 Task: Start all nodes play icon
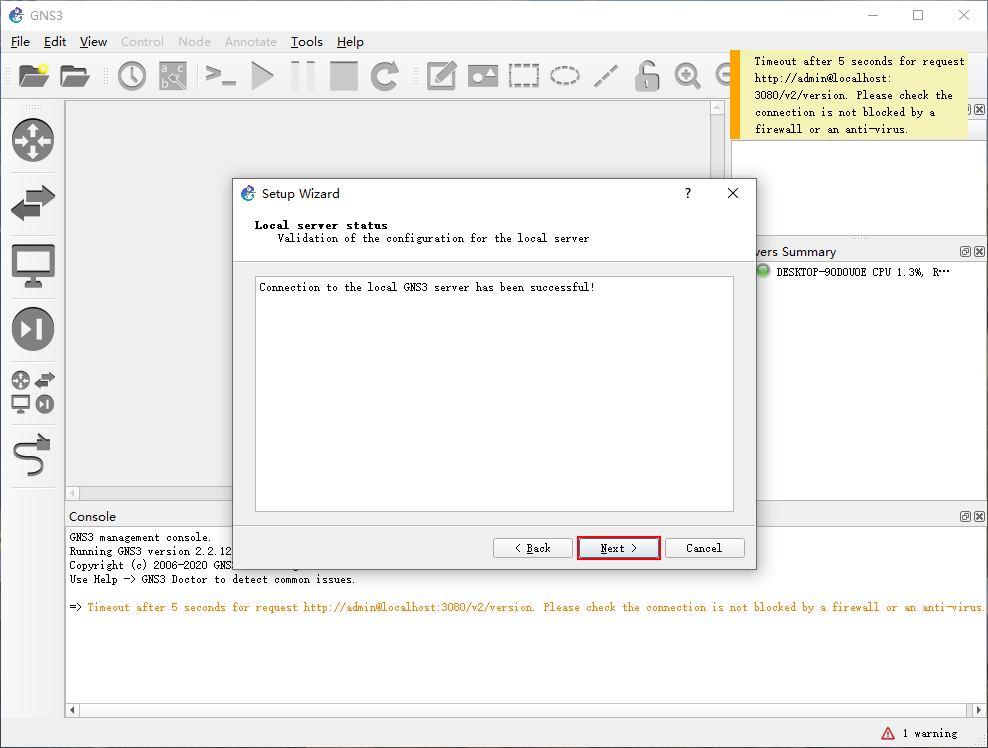click(x=262, y=76)
